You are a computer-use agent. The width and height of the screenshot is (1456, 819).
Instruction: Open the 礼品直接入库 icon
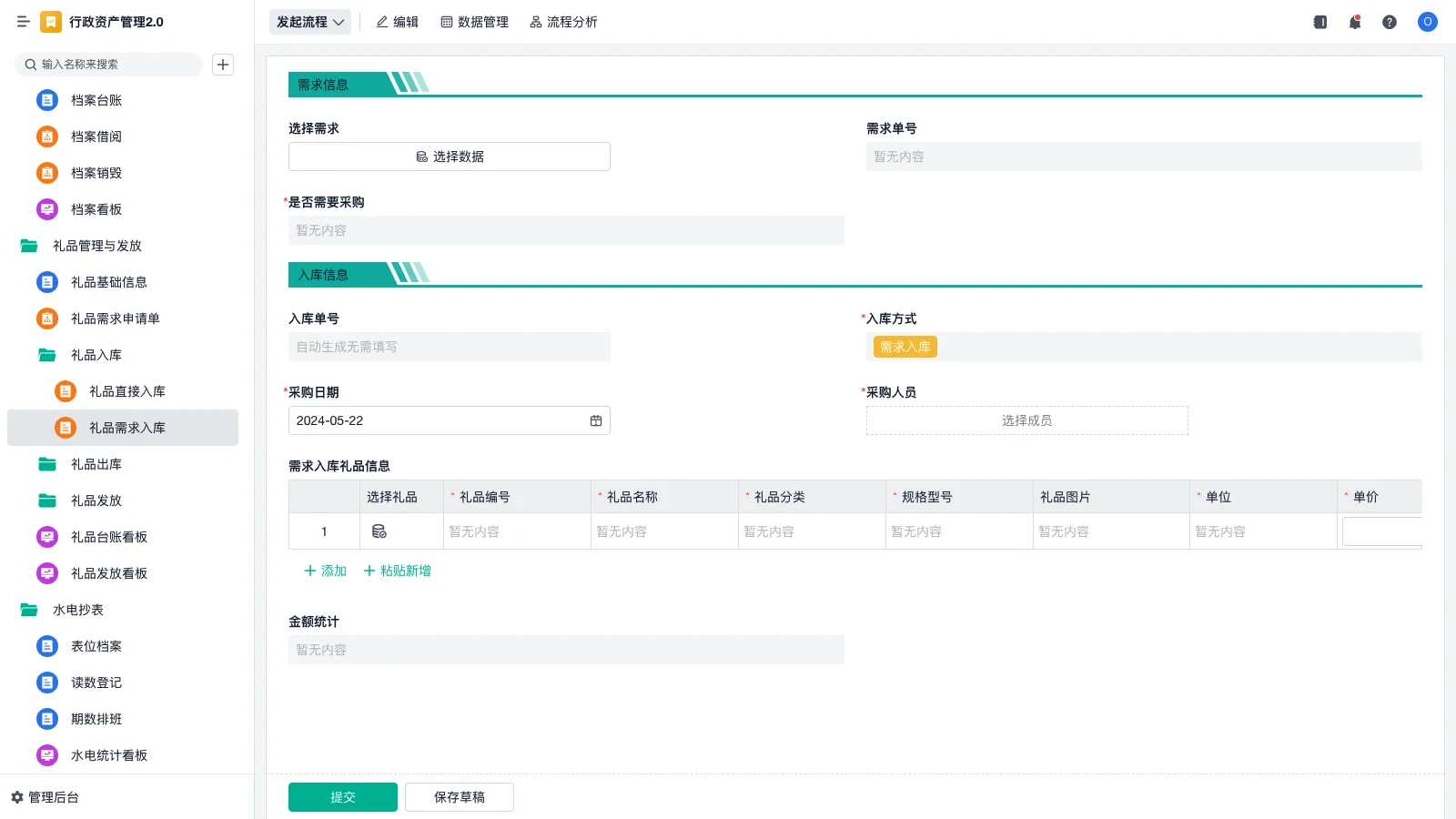tap(66, 391)
